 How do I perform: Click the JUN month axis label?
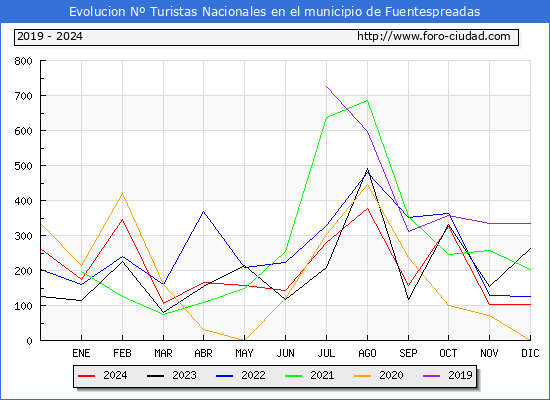click(x=286, y=353)
